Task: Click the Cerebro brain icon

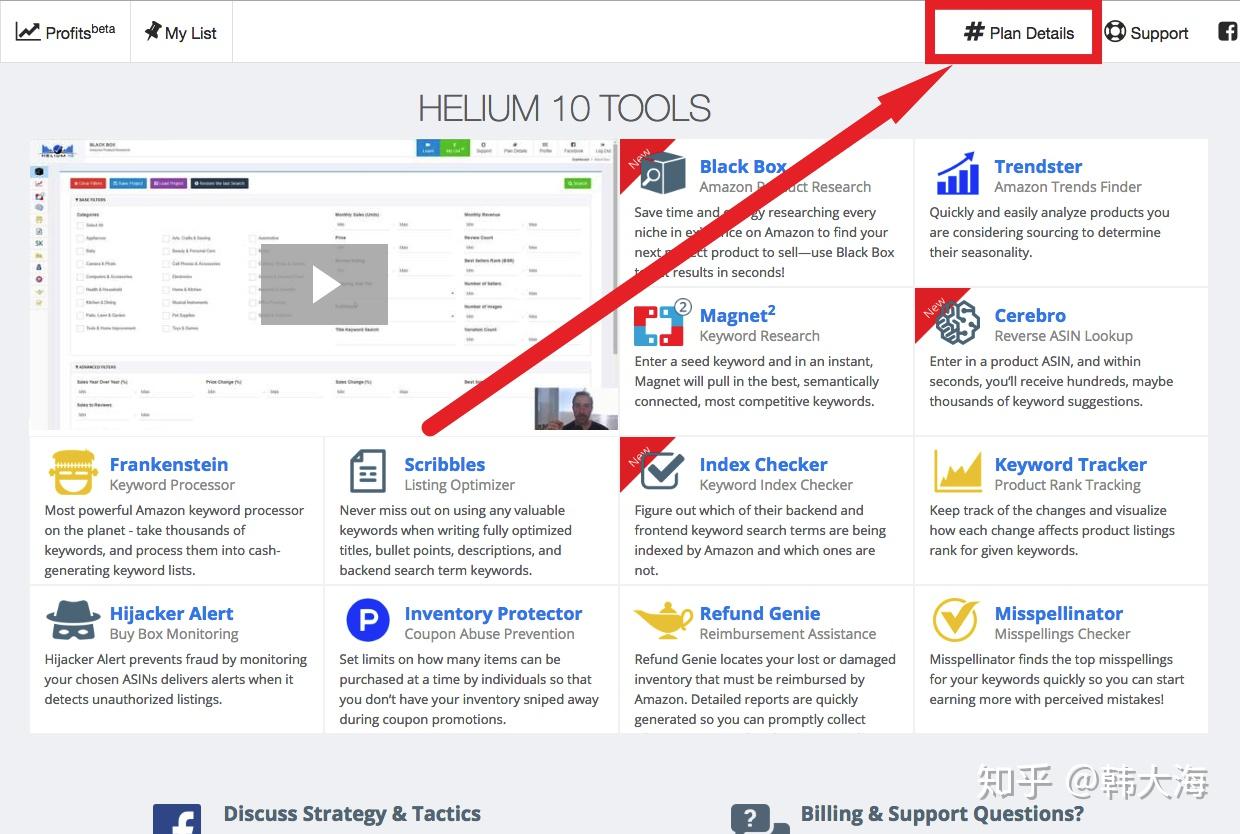Action: pyautogui.click(x=957, y=324)
